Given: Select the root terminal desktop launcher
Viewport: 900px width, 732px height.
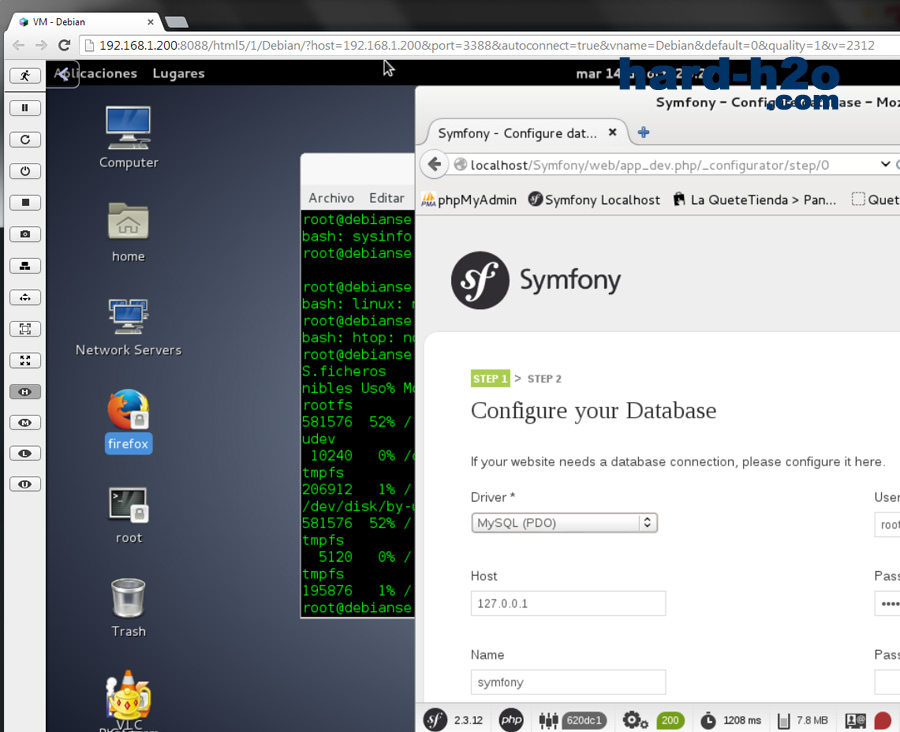Looking at the screenshot, I should click(129, 516).
